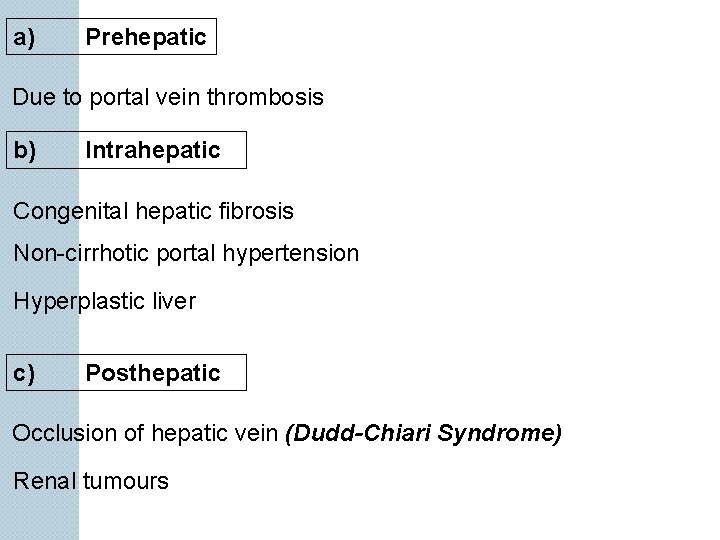
Task: Click 'Due to portal vein thrombosis' text
Action: [x=168, y=97]
